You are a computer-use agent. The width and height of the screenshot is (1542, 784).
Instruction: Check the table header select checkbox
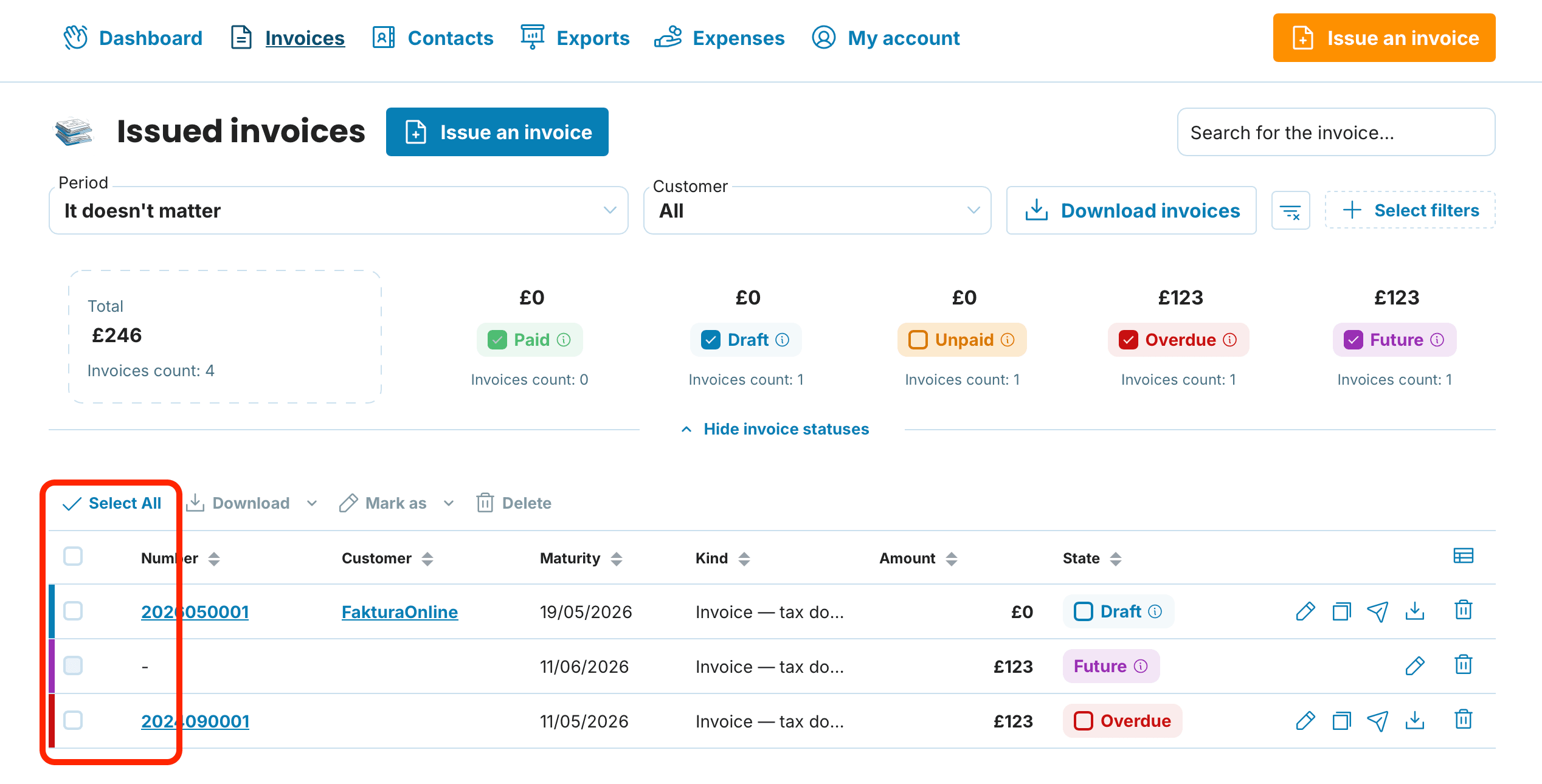click(x=73, y=556)
